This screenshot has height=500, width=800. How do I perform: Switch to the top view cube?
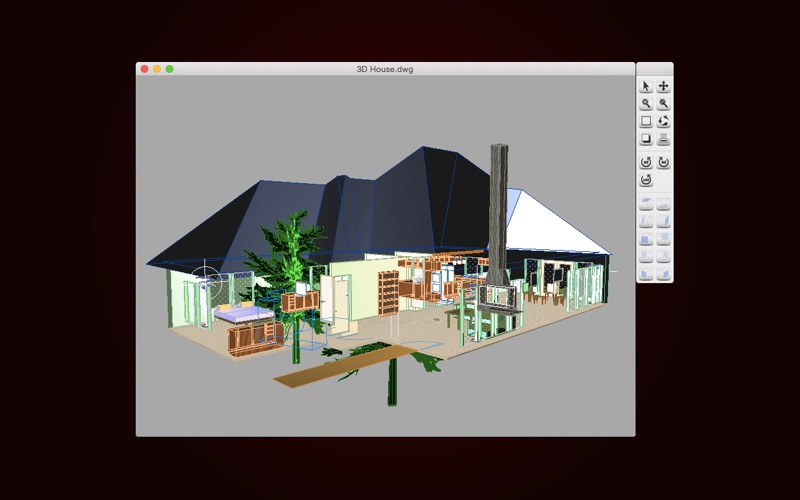(x=646, y=204)
